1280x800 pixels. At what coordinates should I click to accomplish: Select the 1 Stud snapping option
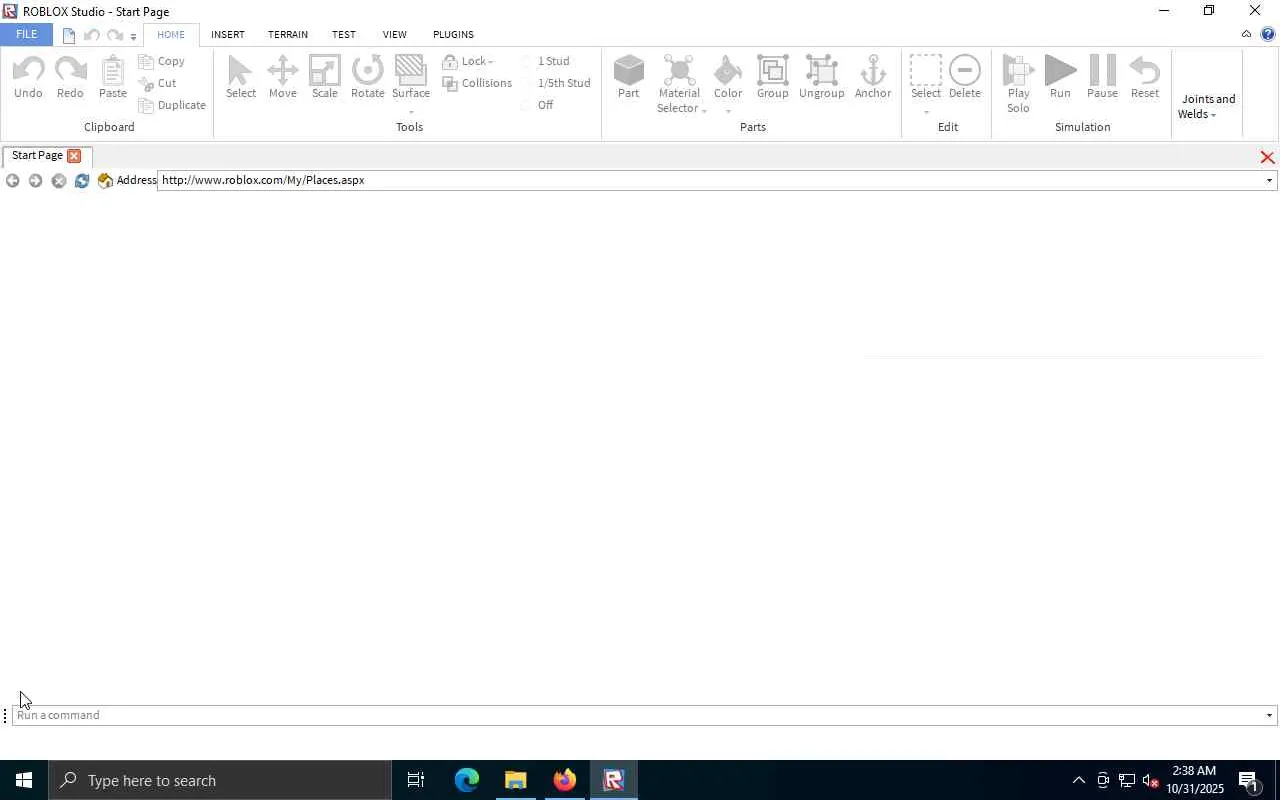point(545,61)
